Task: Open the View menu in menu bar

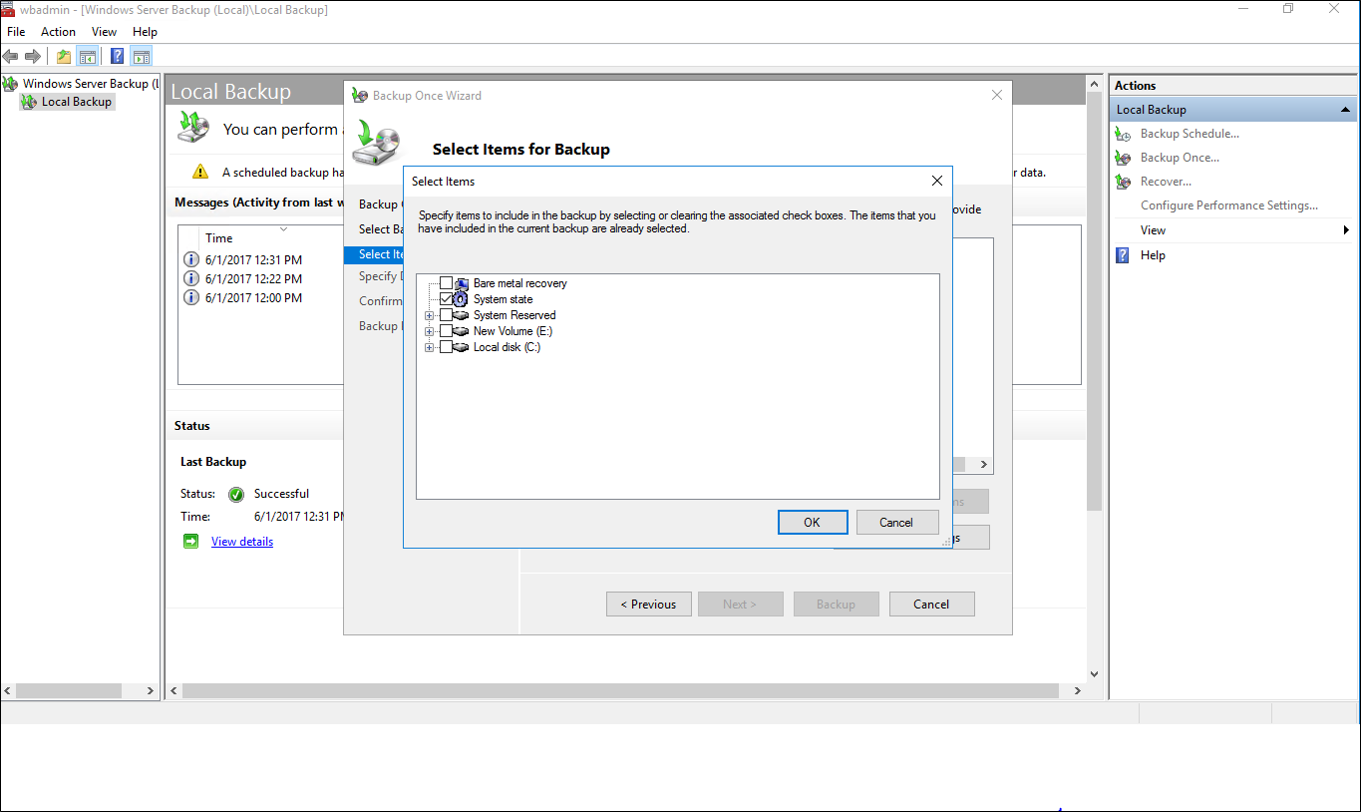Action: tap(104, 32)
